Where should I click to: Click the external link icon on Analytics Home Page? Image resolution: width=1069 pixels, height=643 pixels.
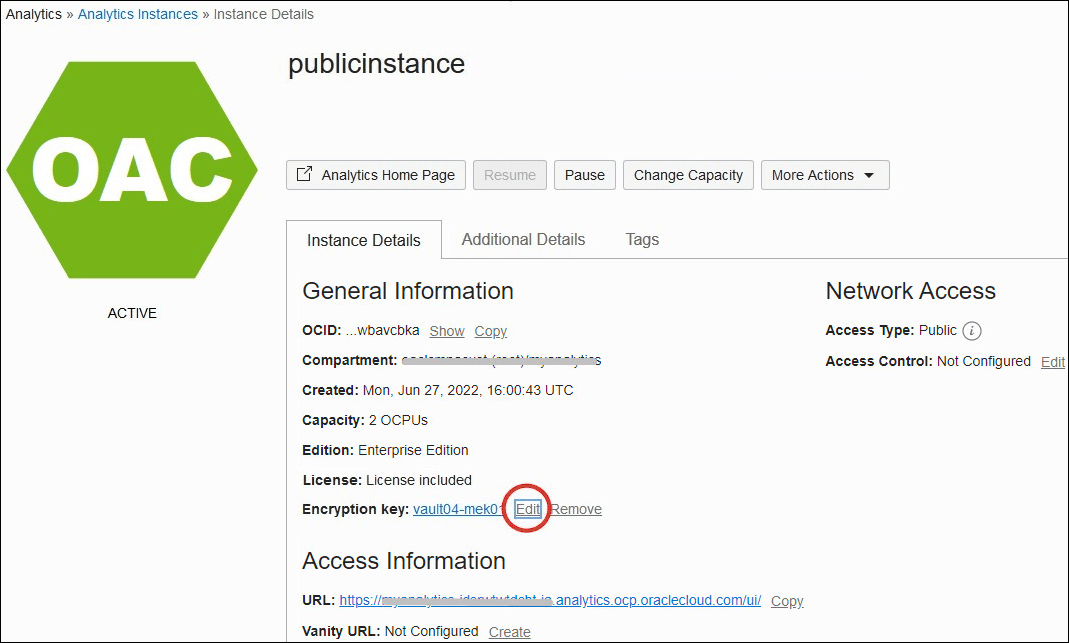click(x=304, y=174)
